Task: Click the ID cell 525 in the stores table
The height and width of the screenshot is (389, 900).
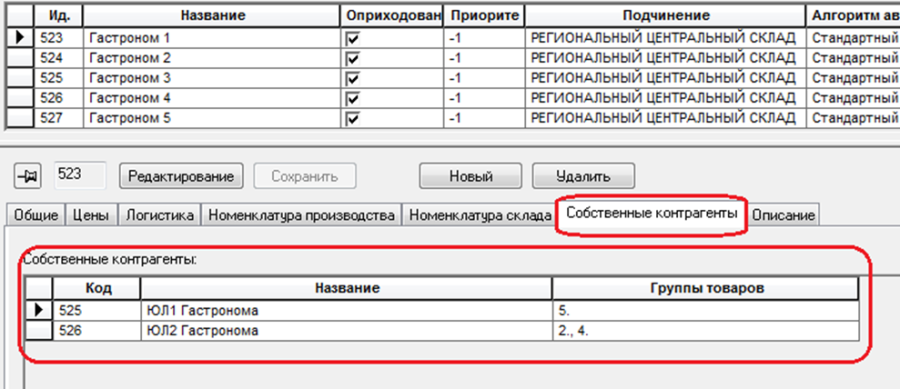Action: (59, 79)
